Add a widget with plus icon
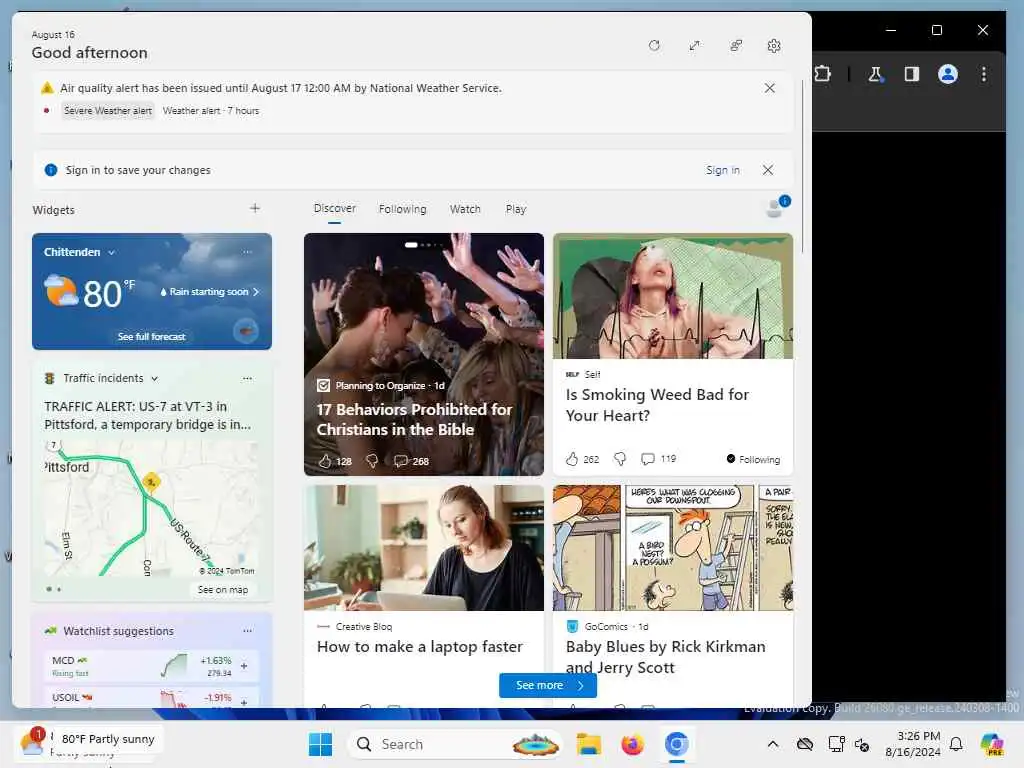 (255, 208)
